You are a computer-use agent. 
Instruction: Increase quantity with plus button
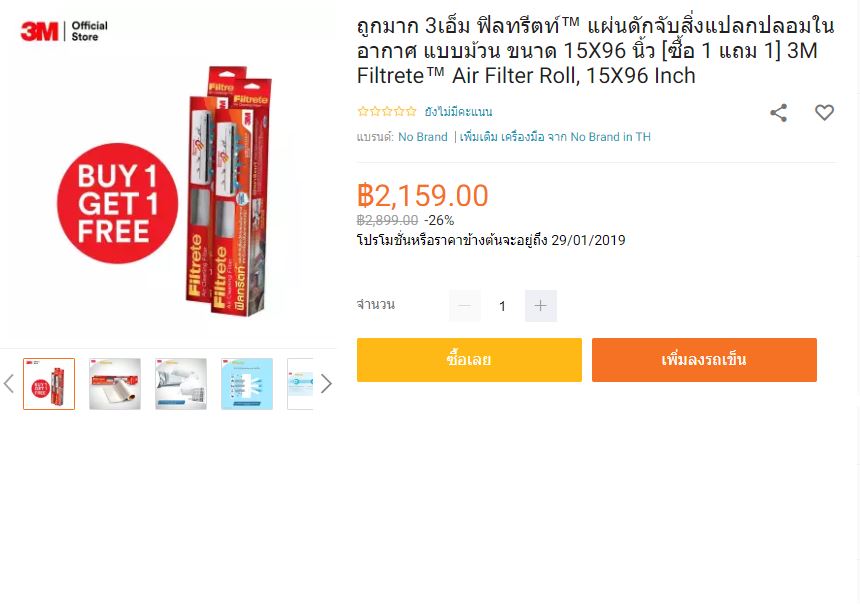click(x=540, y=305)
